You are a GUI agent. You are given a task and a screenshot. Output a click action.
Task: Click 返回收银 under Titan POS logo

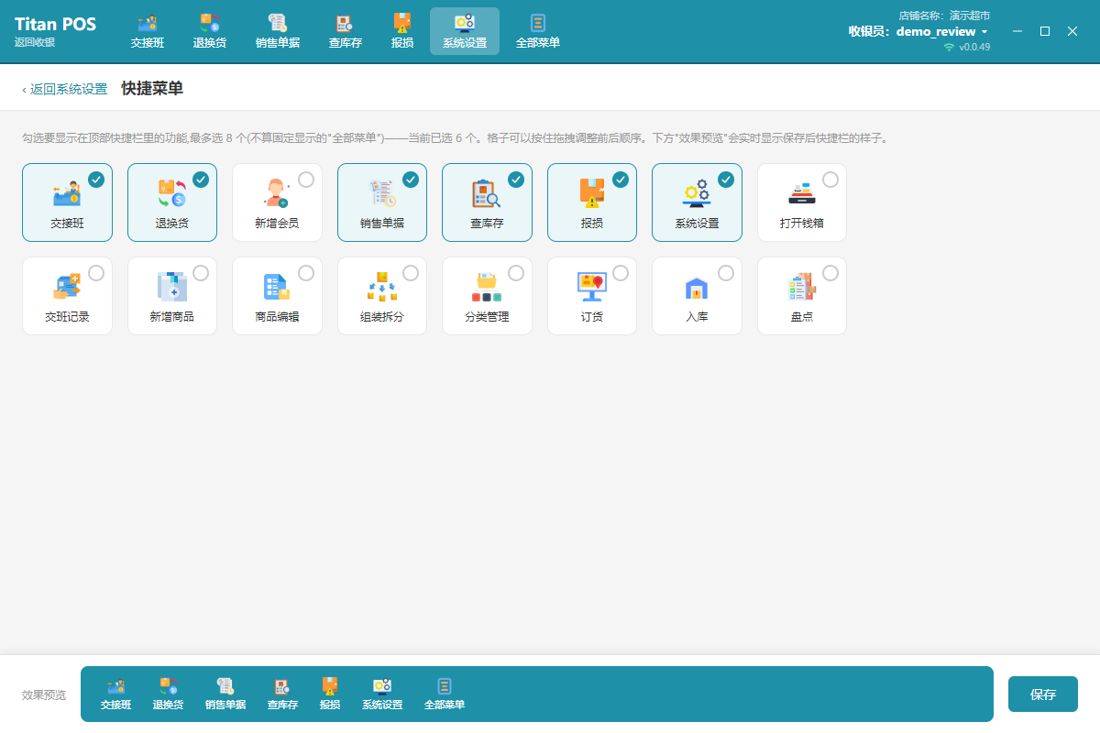coord(34,42)
